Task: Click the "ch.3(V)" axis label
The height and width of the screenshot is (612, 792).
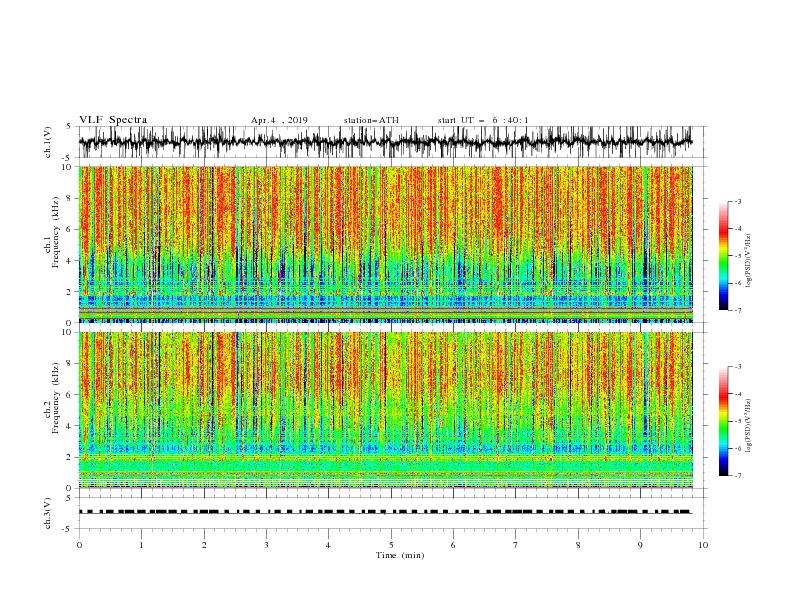Action: pos(48,513)
